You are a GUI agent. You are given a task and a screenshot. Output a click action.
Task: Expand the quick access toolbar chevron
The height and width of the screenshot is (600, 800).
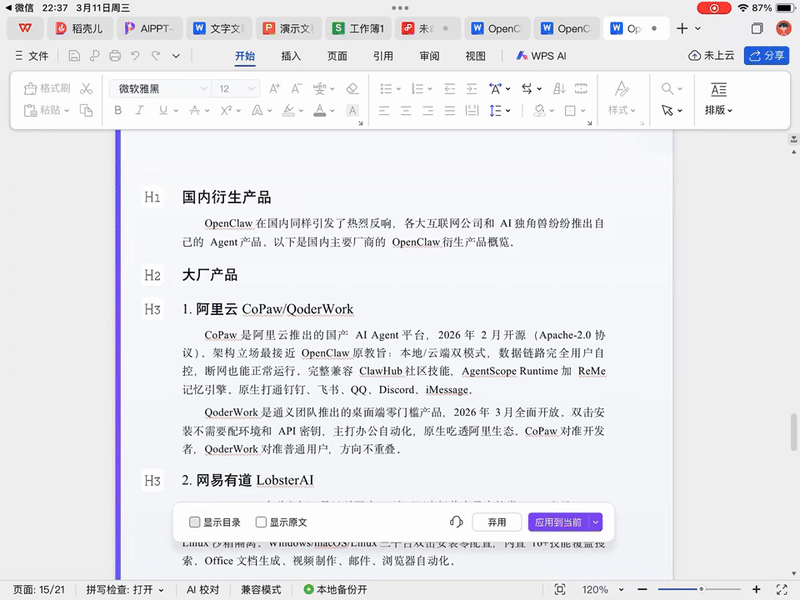(176, 56)
